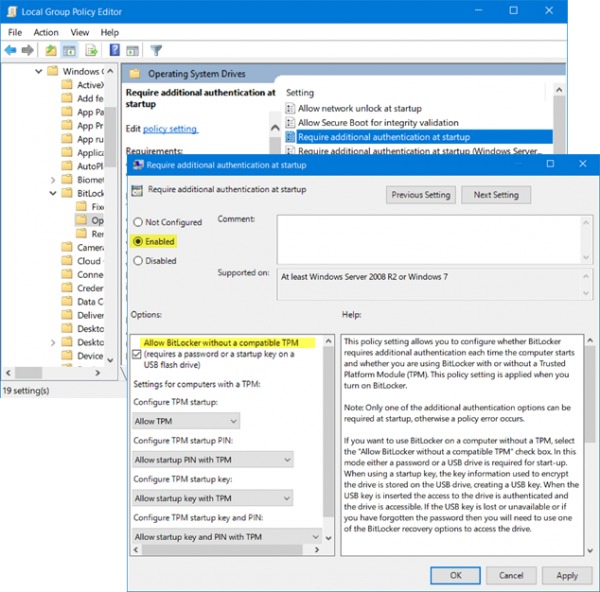Toggle the Show/Hide Console Tree icon

pos(70,50)
